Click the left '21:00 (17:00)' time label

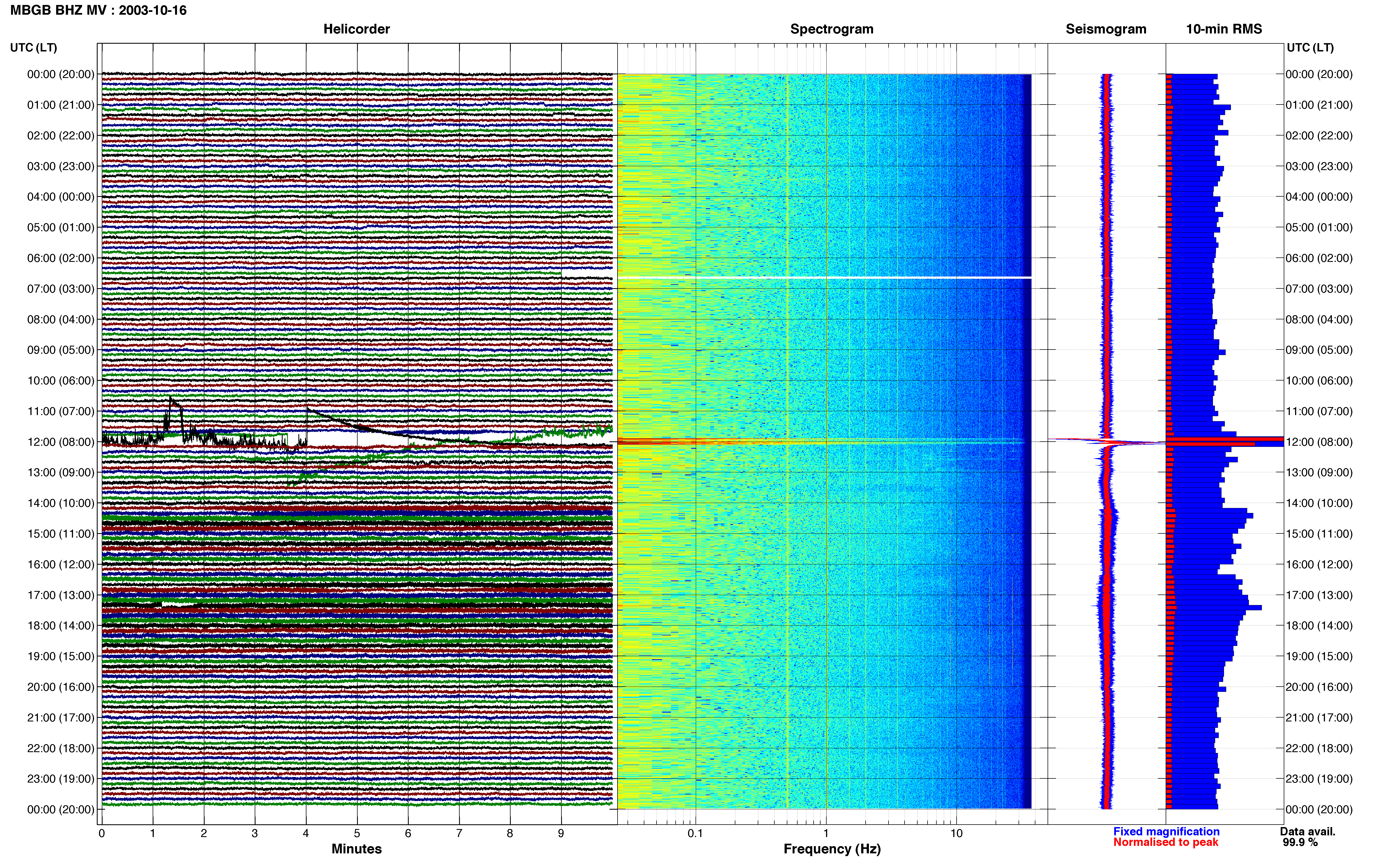[x=61, y=718]
